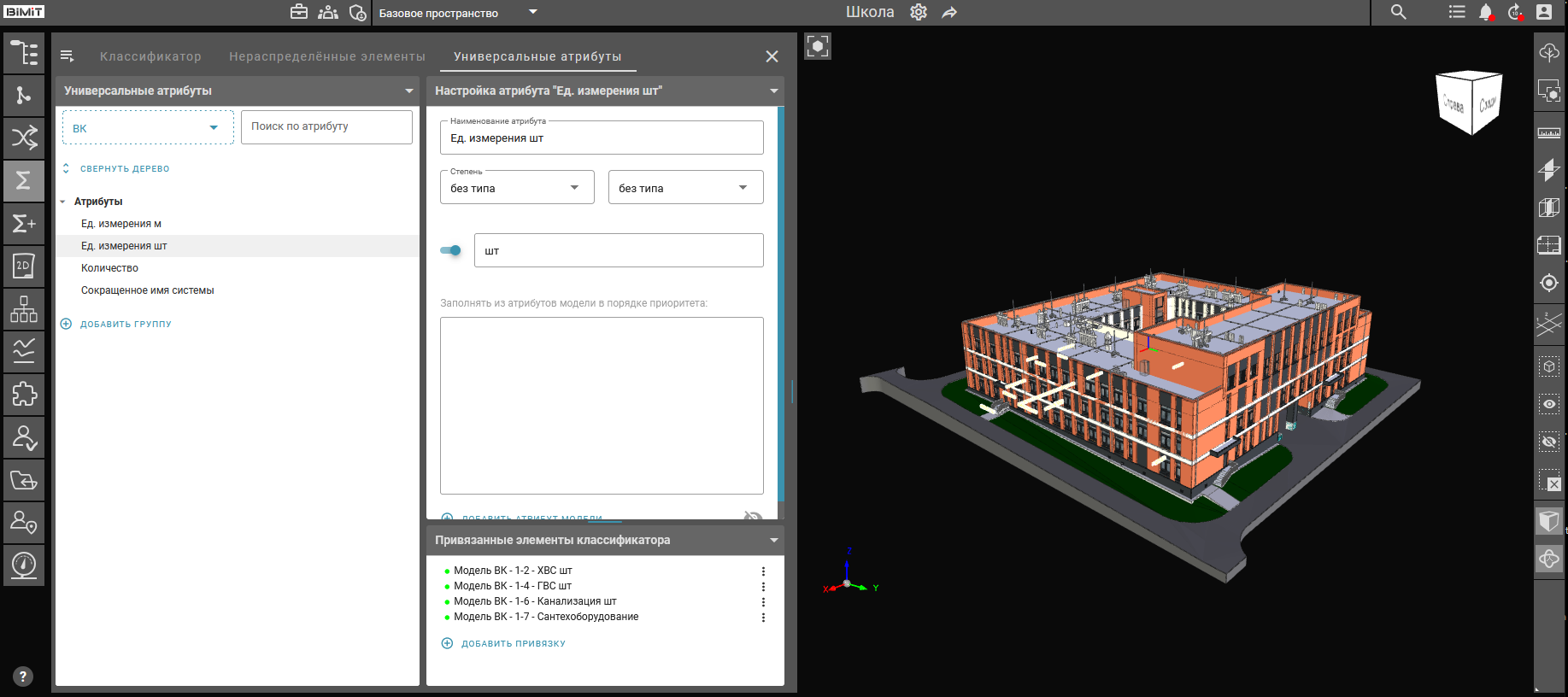Toggle hide-selected crossed eye in right toolbar
The height and width of the screenshot is (697, 1568).
point(1549,442)
